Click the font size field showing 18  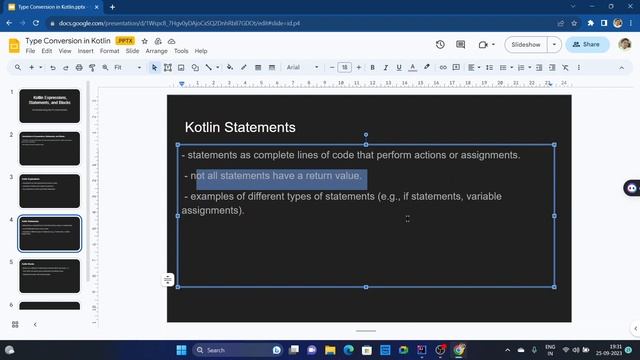(x=344, y=67)
